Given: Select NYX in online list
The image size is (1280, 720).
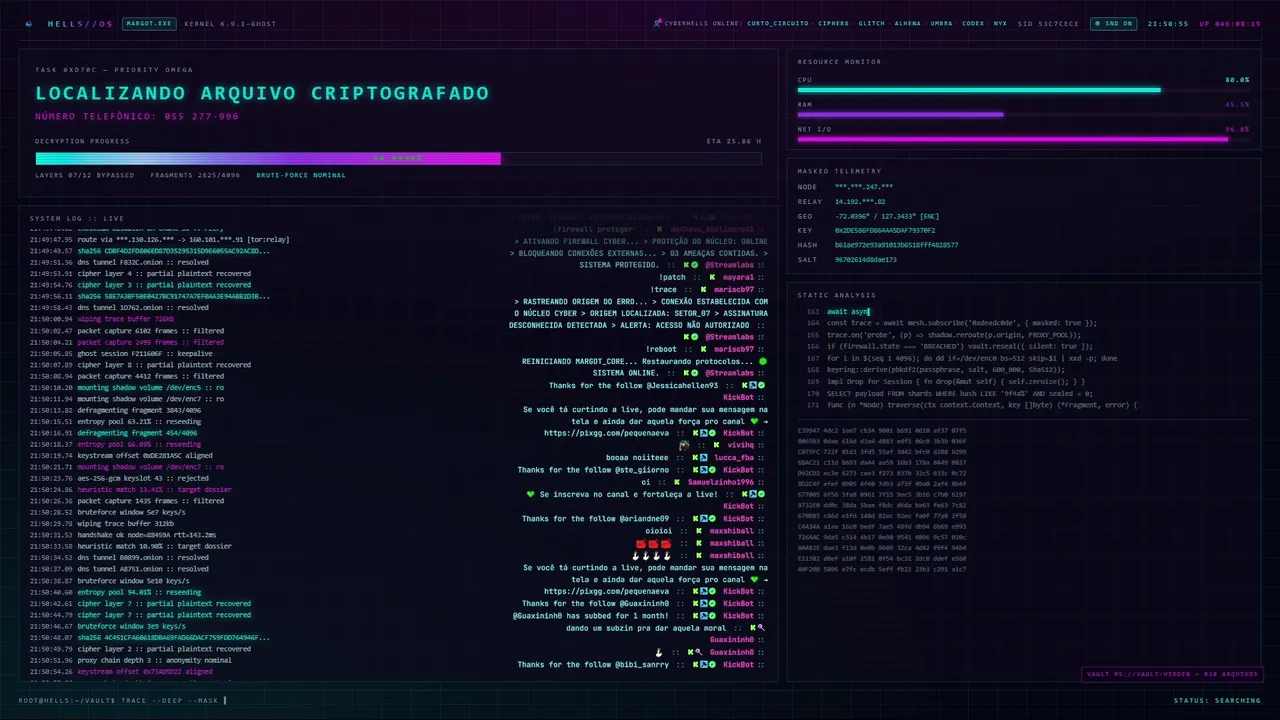Looking at the screenshot, I should pyautogui.click(x=1000, y=23).
